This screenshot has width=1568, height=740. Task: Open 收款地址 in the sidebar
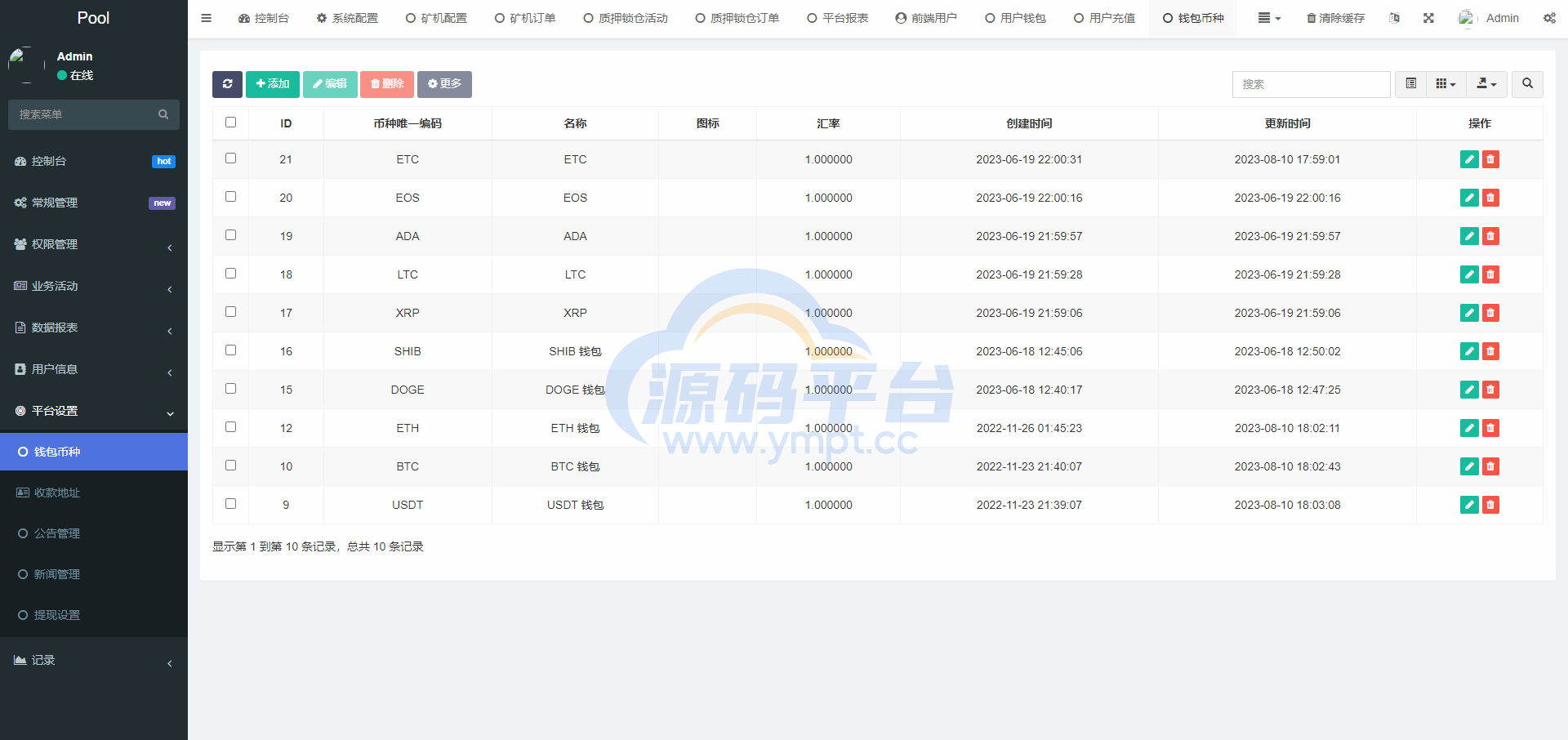point(94,493)
